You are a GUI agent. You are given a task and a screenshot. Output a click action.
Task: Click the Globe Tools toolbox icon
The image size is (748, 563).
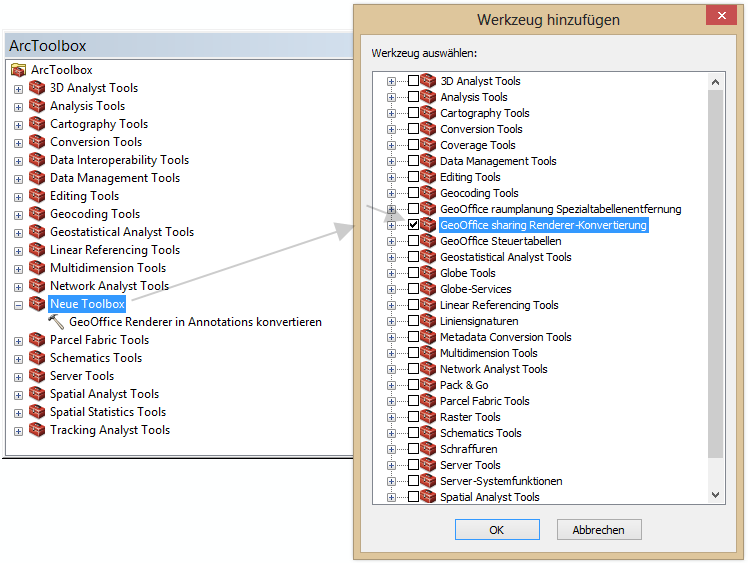(x=428, y=273)
